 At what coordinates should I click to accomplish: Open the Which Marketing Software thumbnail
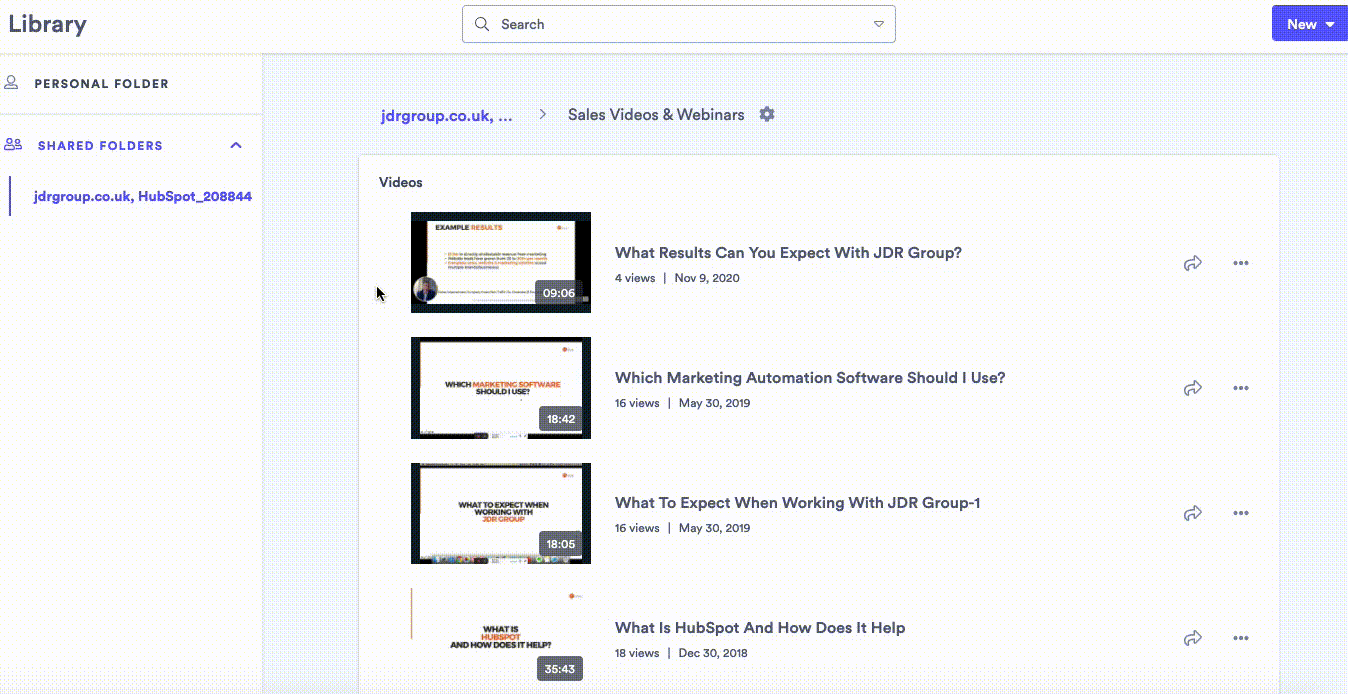[x=501, y=388]
